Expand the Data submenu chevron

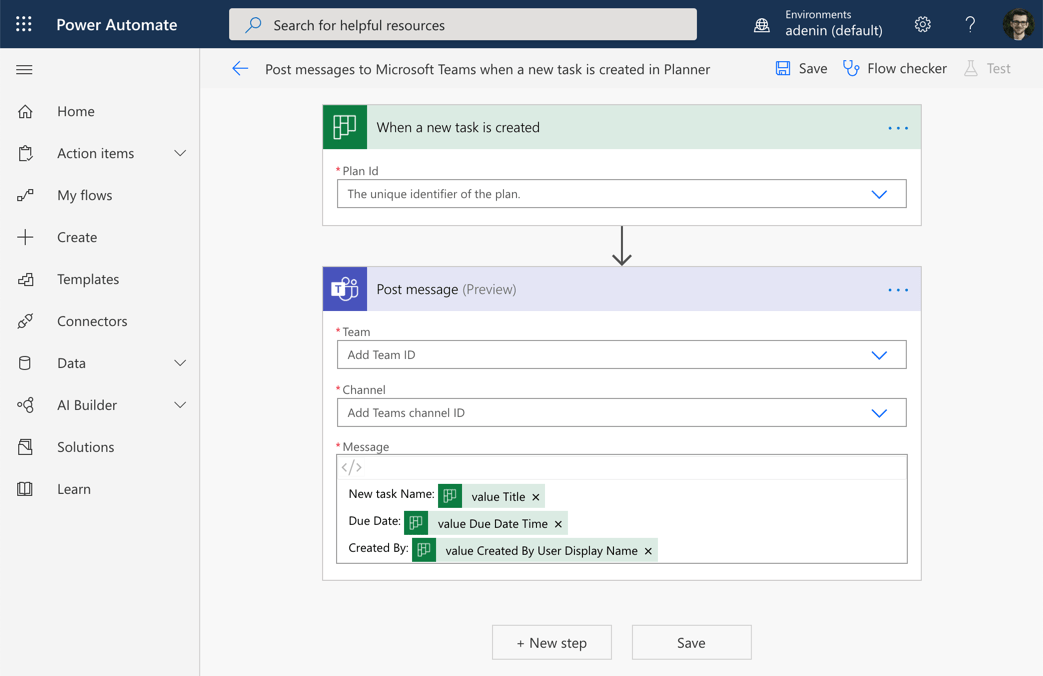coord(180,363)
